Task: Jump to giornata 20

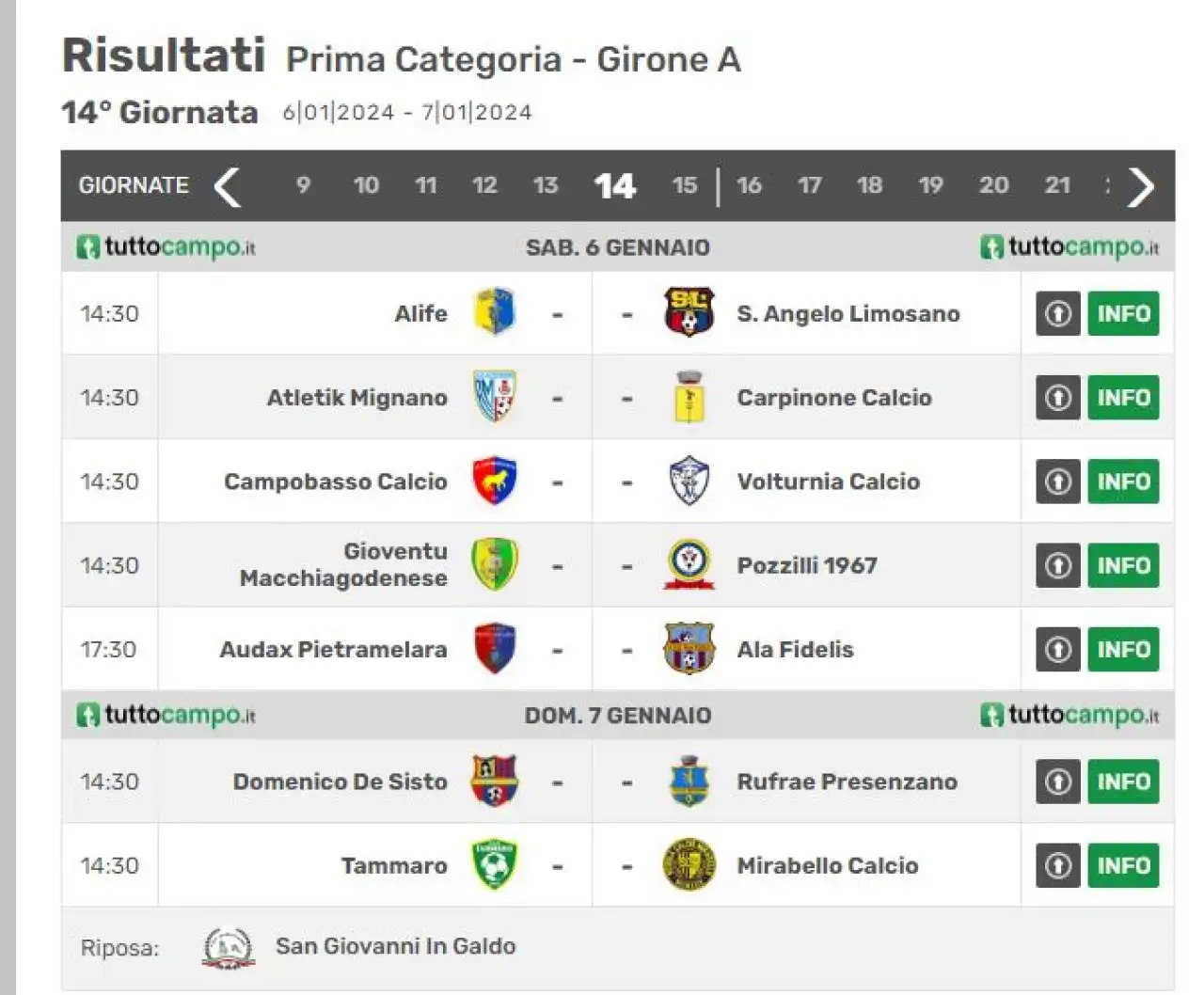Action: [993, 185]
